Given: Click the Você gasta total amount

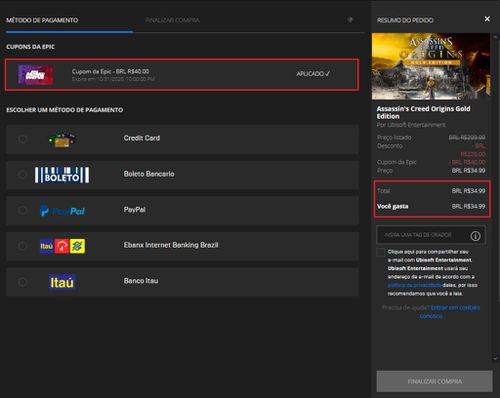Looking at the screenshot, I should click(468, 206).
